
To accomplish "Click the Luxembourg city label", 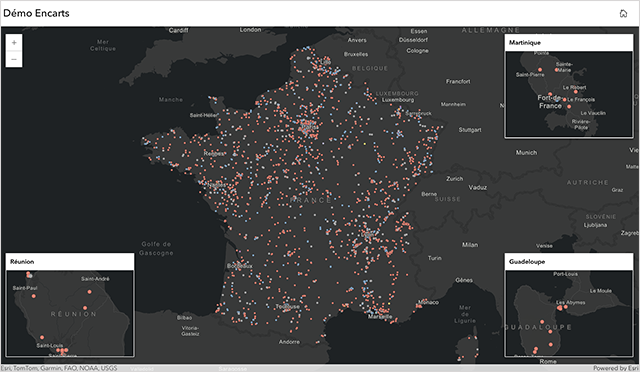I will coord(398,100).
